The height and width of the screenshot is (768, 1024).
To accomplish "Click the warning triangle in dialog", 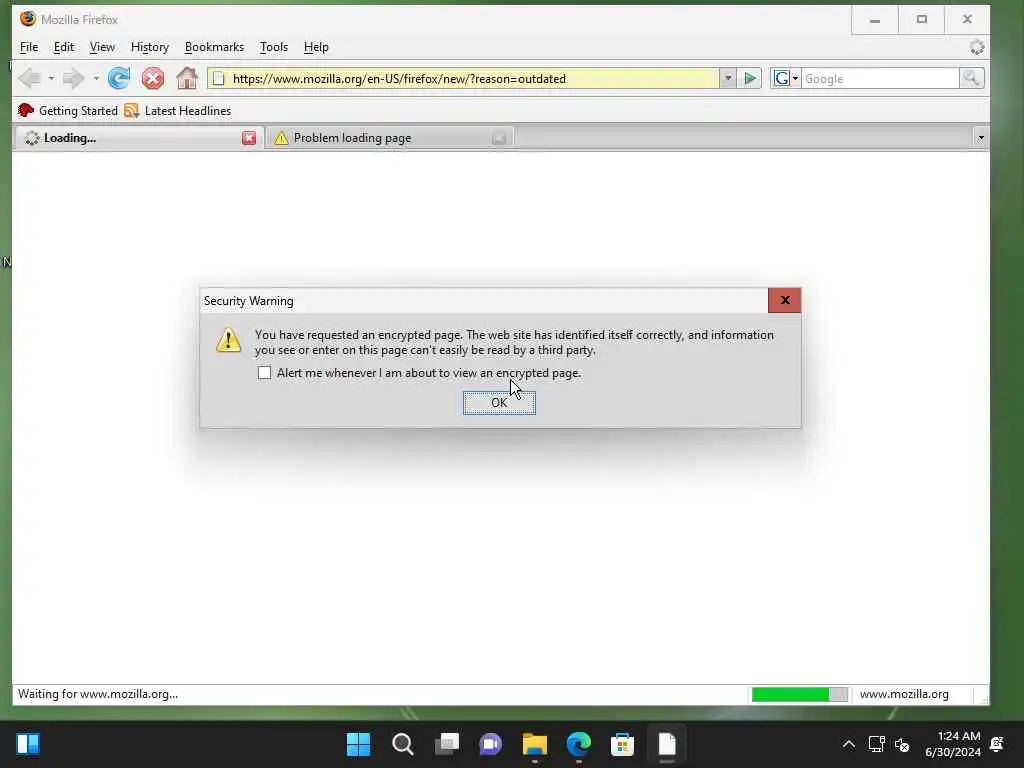I will point(229,340).
